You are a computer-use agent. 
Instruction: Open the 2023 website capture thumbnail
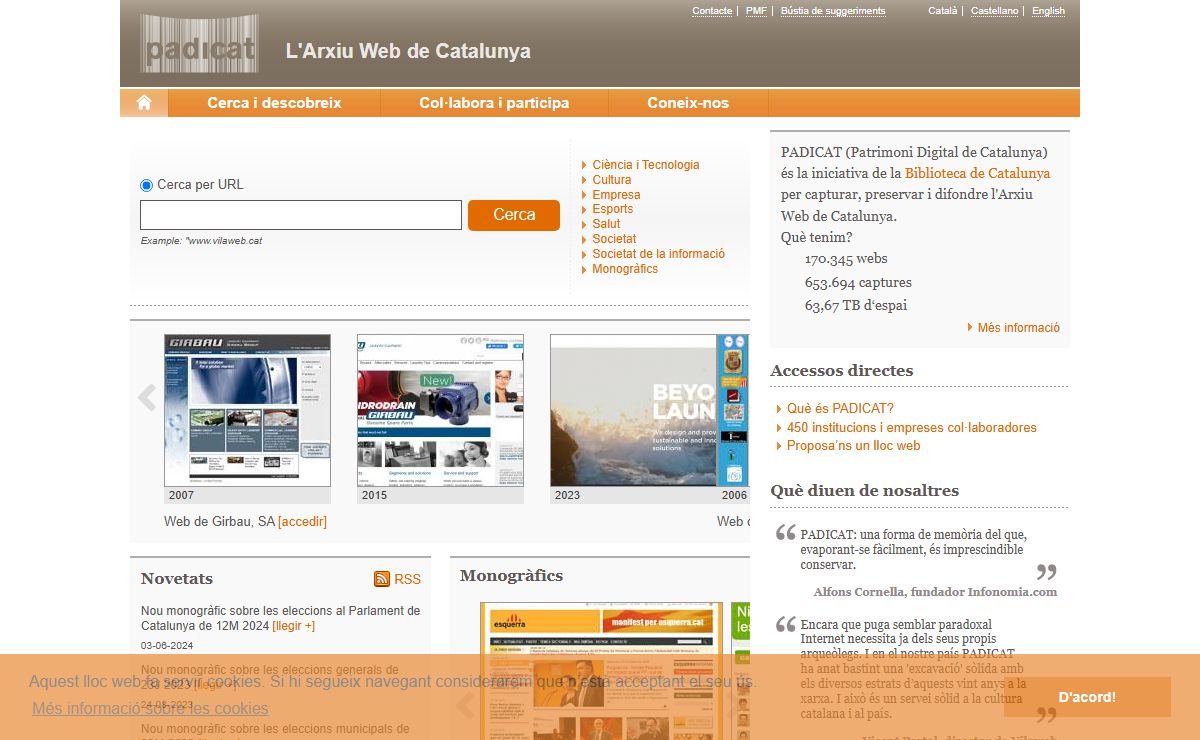(633, 411)
